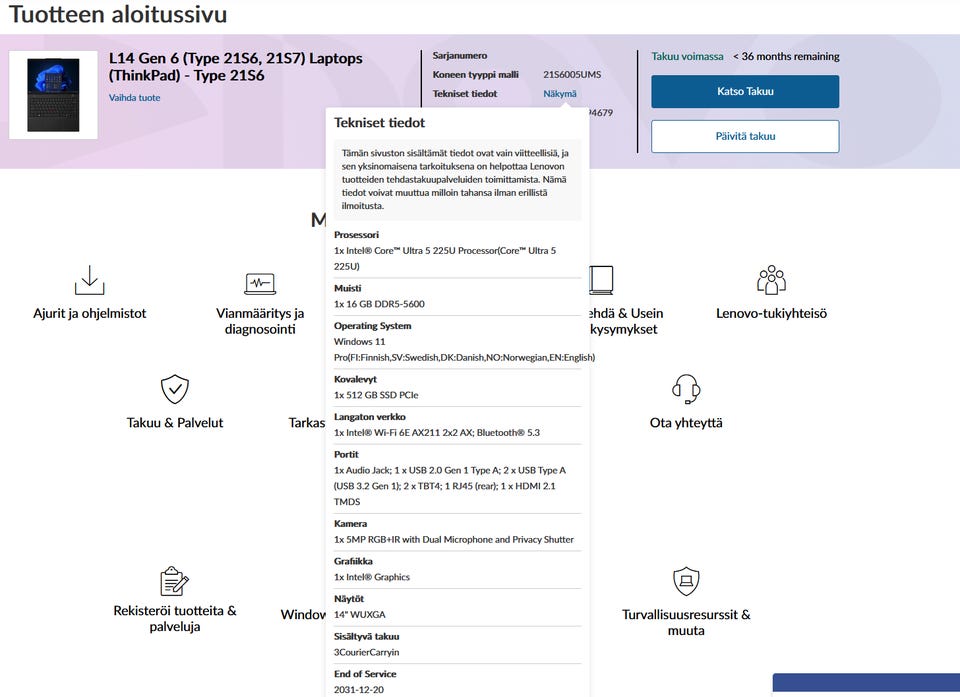Click the book icon above Usein kysymykset
960x697 pixels.
[x=601, y=280]
